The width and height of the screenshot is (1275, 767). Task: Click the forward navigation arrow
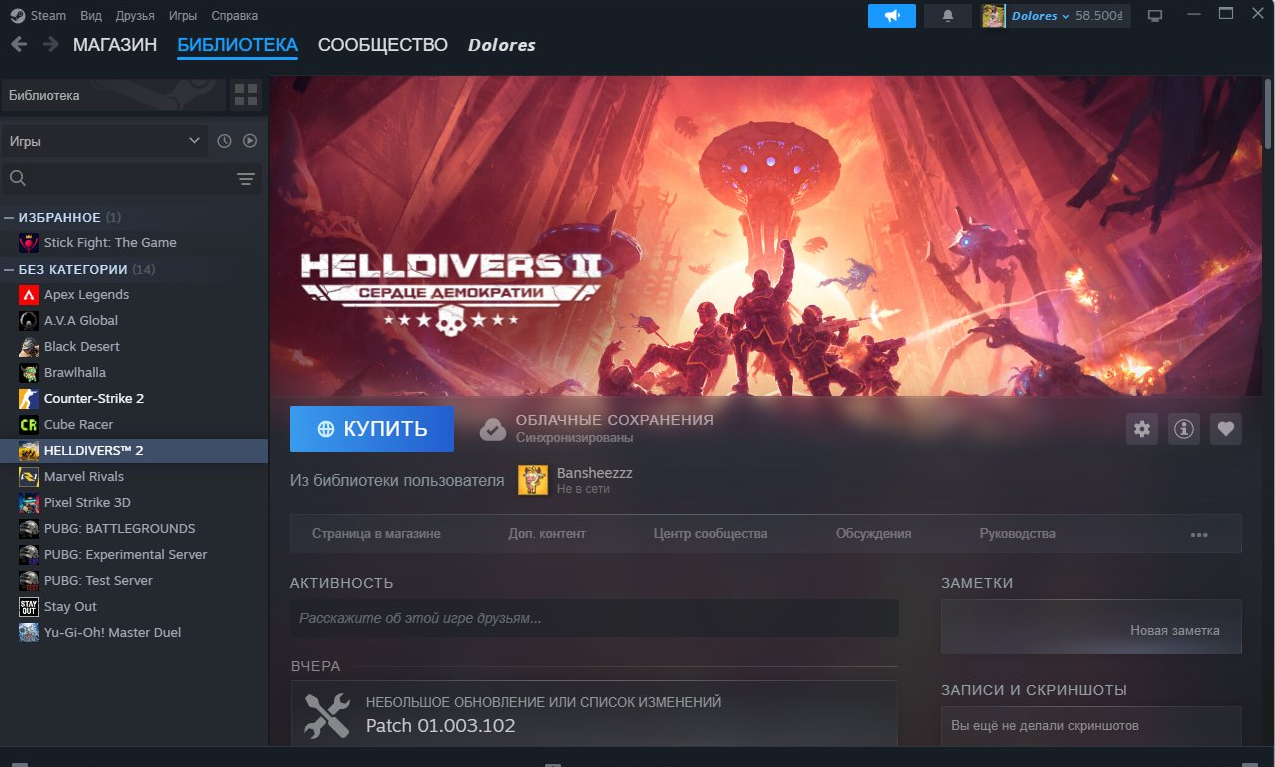pos(50,45)
